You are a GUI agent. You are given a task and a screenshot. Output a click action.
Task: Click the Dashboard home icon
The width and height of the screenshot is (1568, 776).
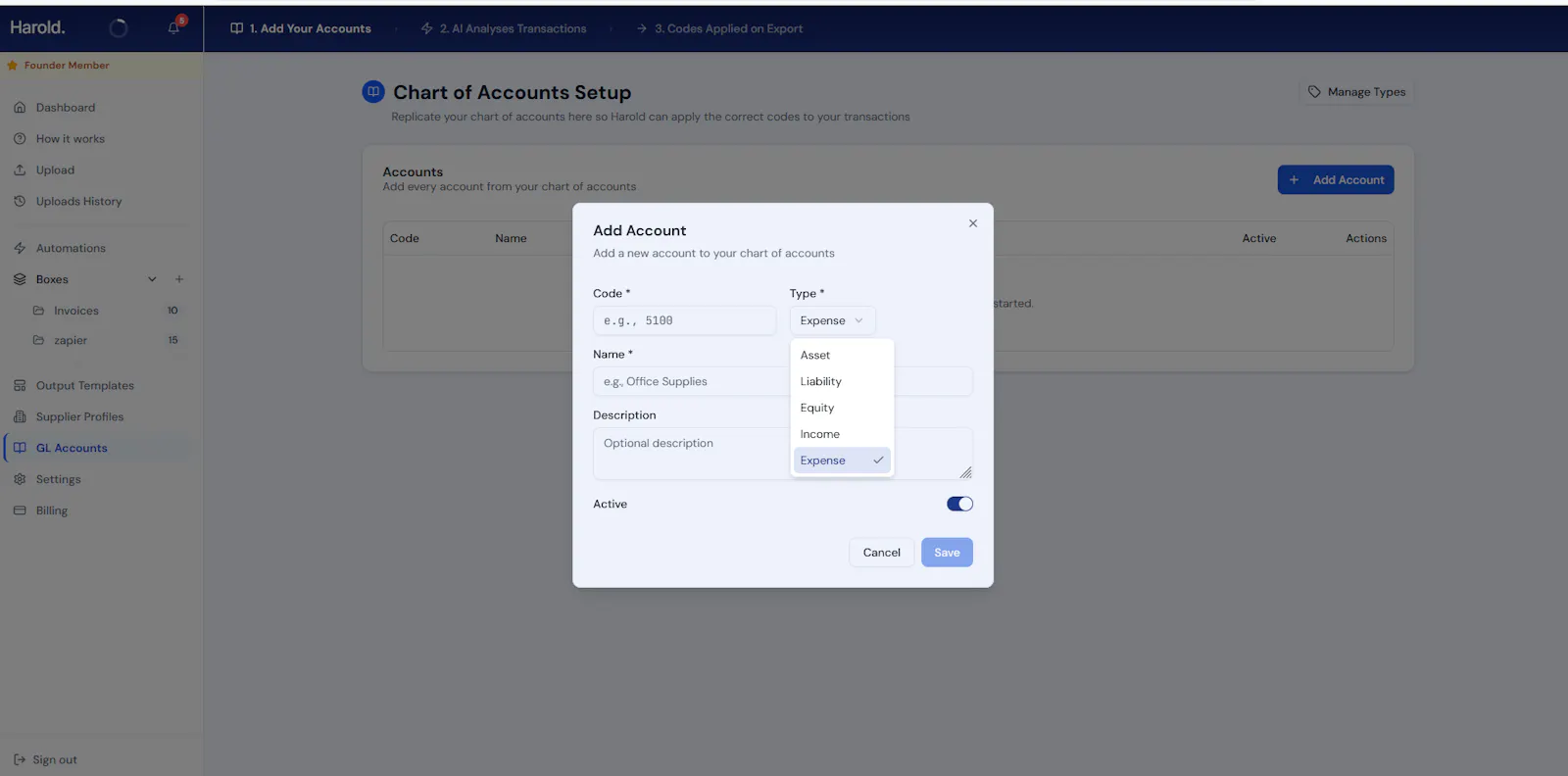(20, 108)
